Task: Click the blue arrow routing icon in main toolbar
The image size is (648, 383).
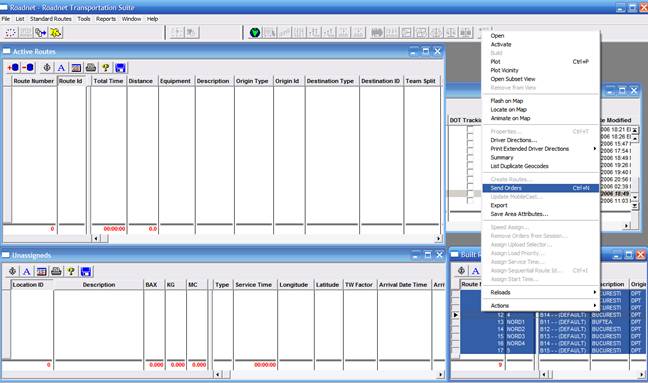Action: click(x=40, y=32)
